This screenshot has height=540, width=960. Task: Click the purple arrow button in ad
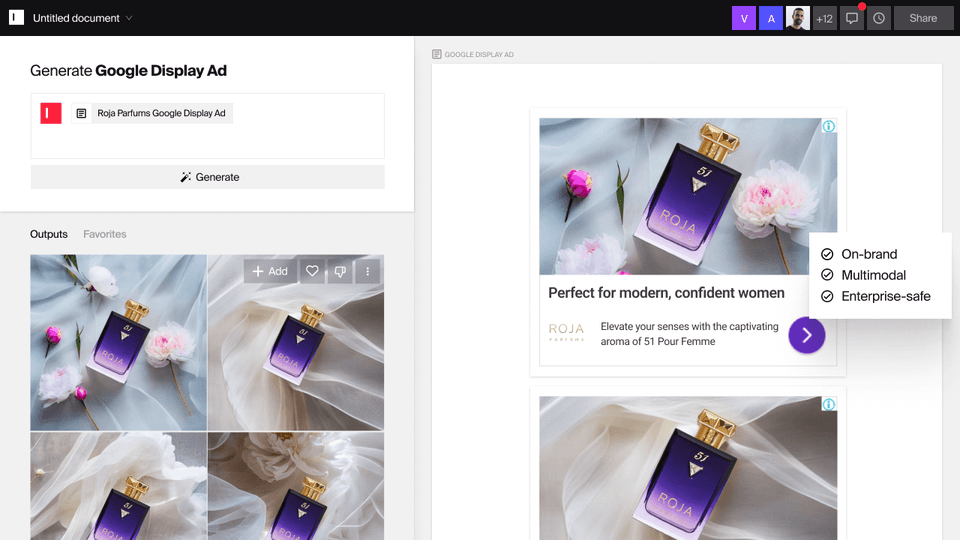click(806, 335)
